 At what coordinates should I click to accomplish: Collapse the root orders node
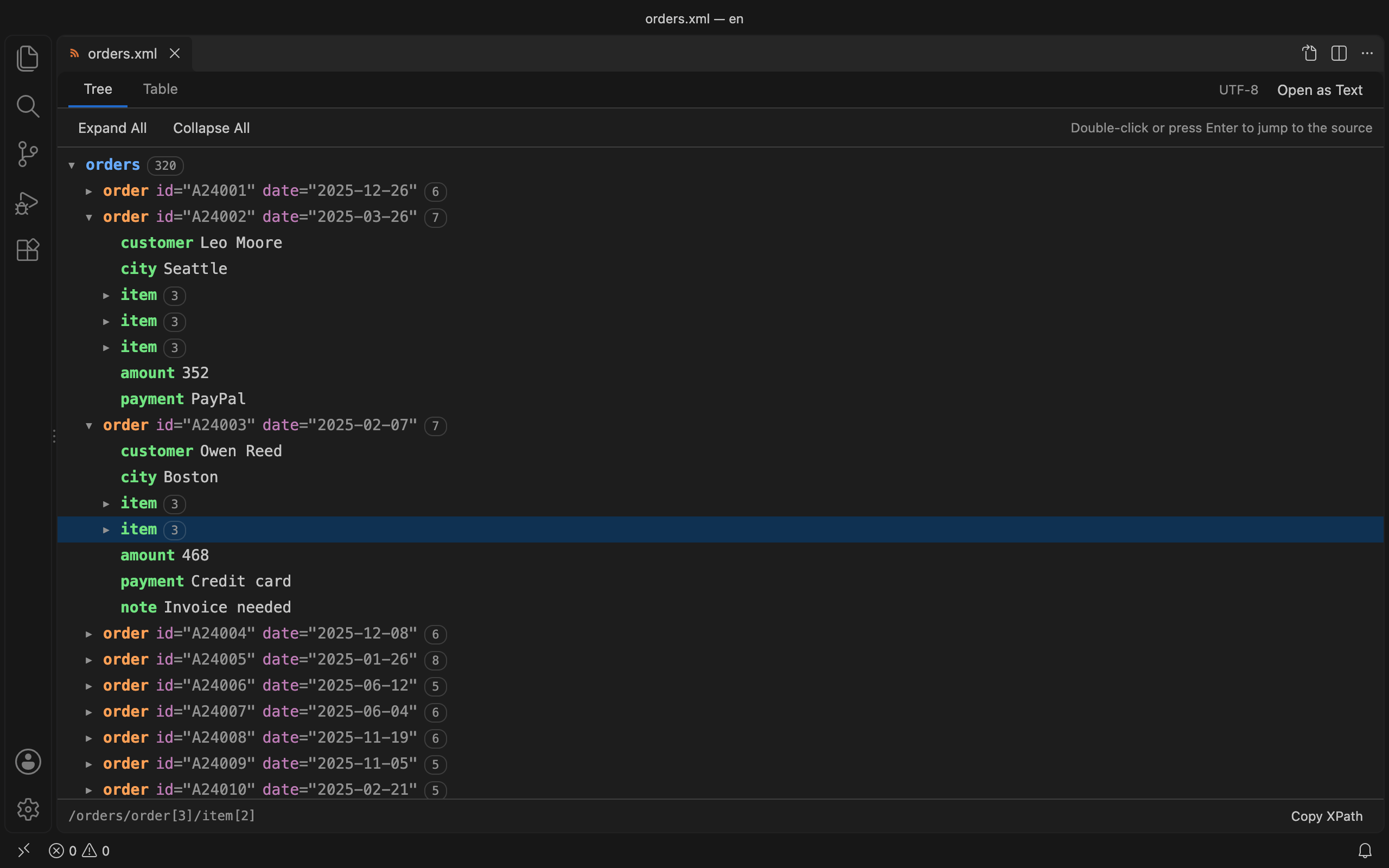tap(72, 165)
